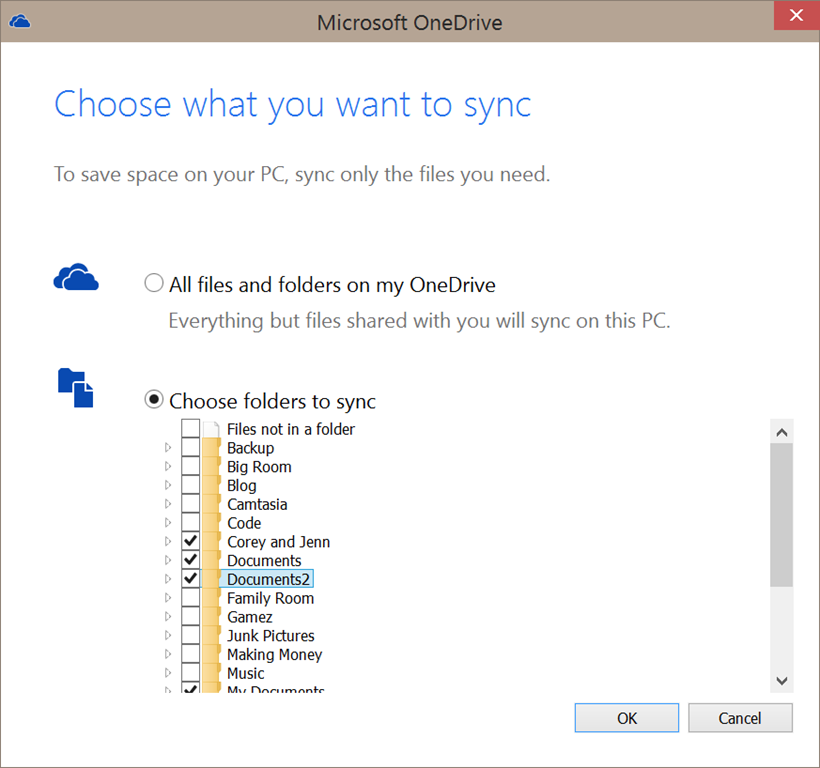Select the "Files not in a folder" label
The height and width of the screenshot is (768, 820).
click(x=291, y=429)
